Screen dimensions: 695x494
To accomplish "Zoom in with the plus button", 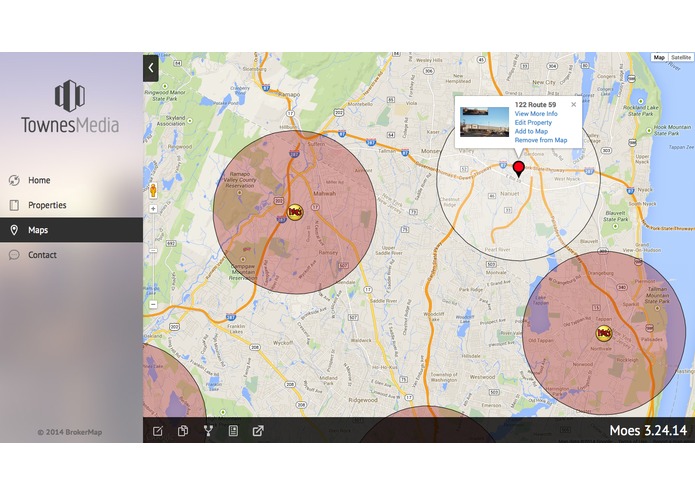I will point(153,209).
